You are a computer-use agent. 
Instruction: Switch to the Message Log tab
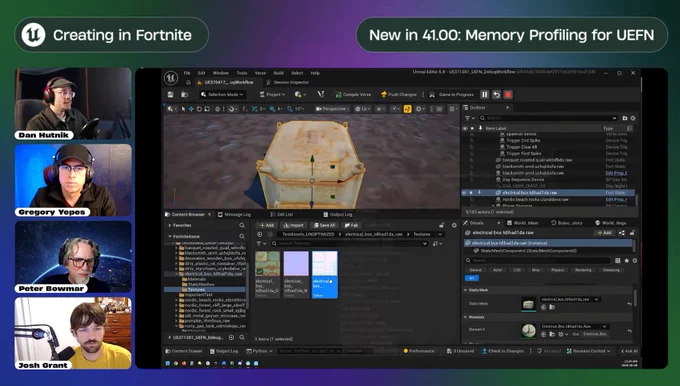tap(234, 214)
